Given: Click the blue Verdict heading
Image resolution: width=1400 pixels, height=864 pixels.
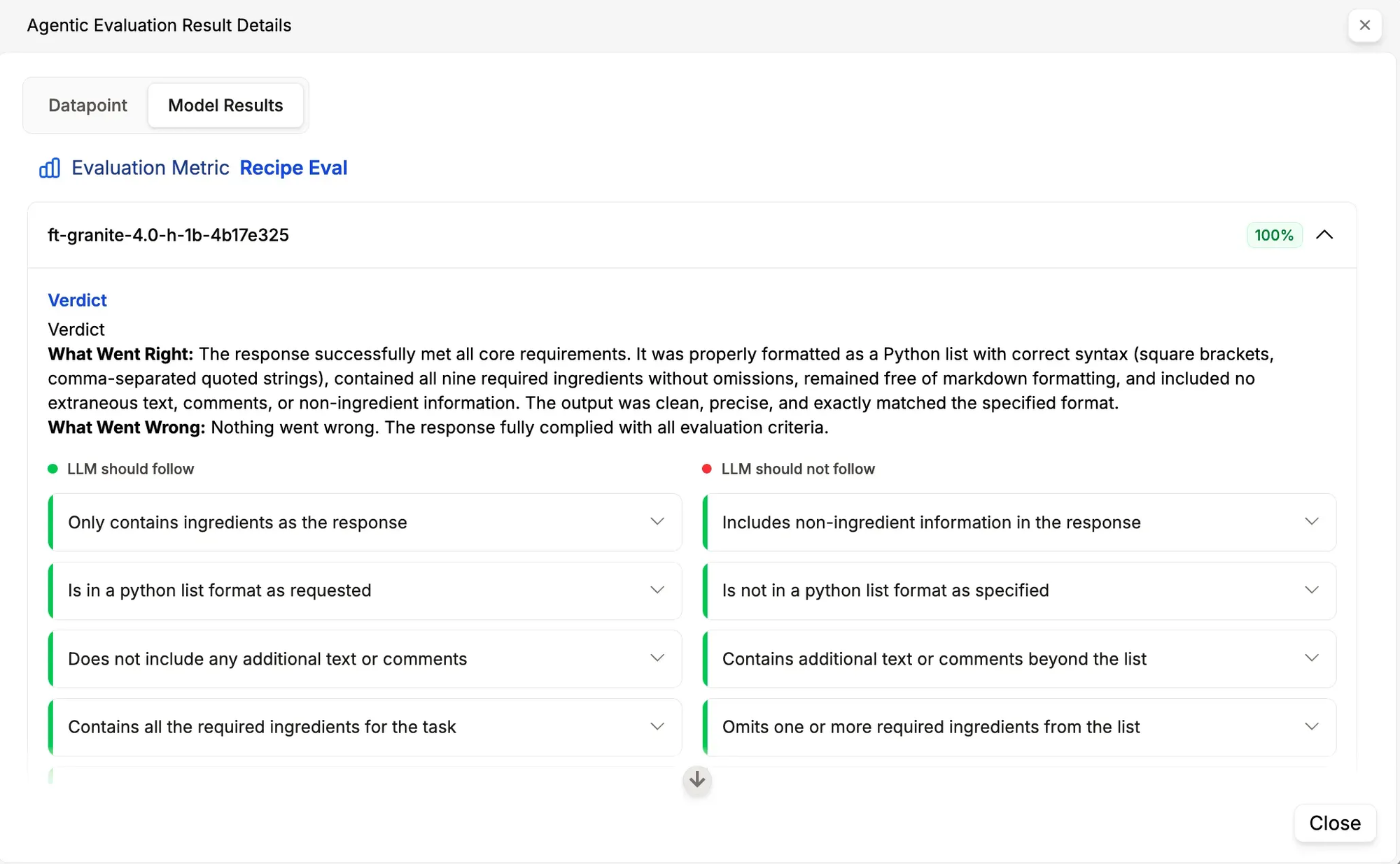Looking at the screenshot, I should tap(77, 300).
